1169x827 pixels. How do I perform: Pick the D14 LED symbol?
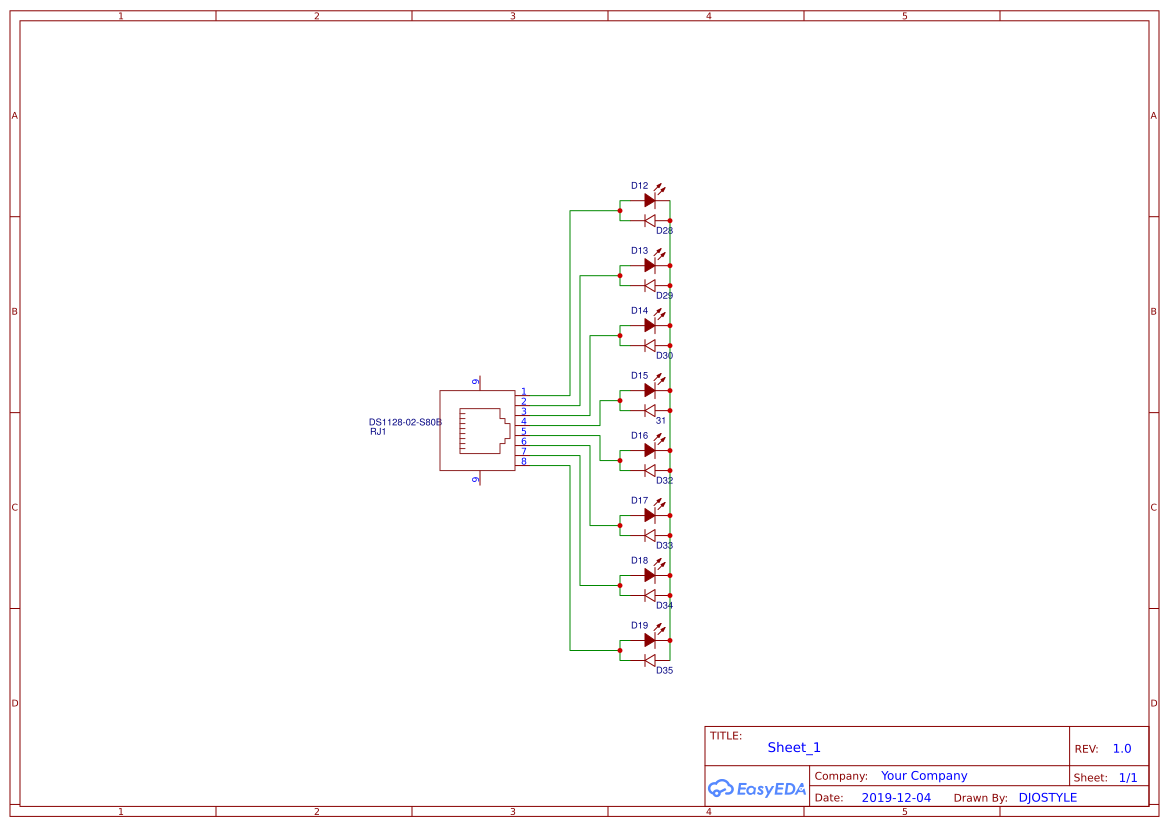pos(650,324)
